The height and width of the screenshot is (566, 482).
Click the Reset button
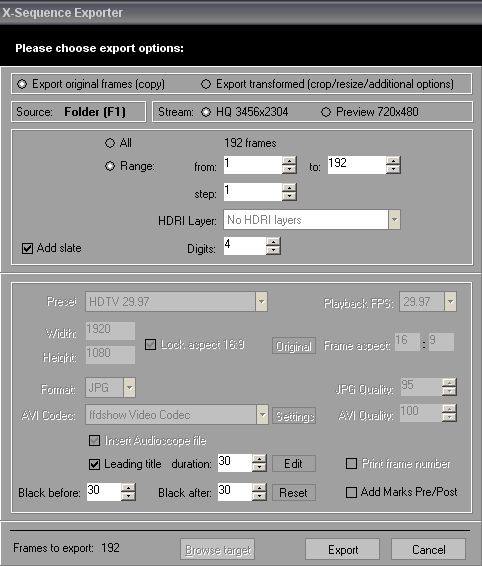click(294, 492)
